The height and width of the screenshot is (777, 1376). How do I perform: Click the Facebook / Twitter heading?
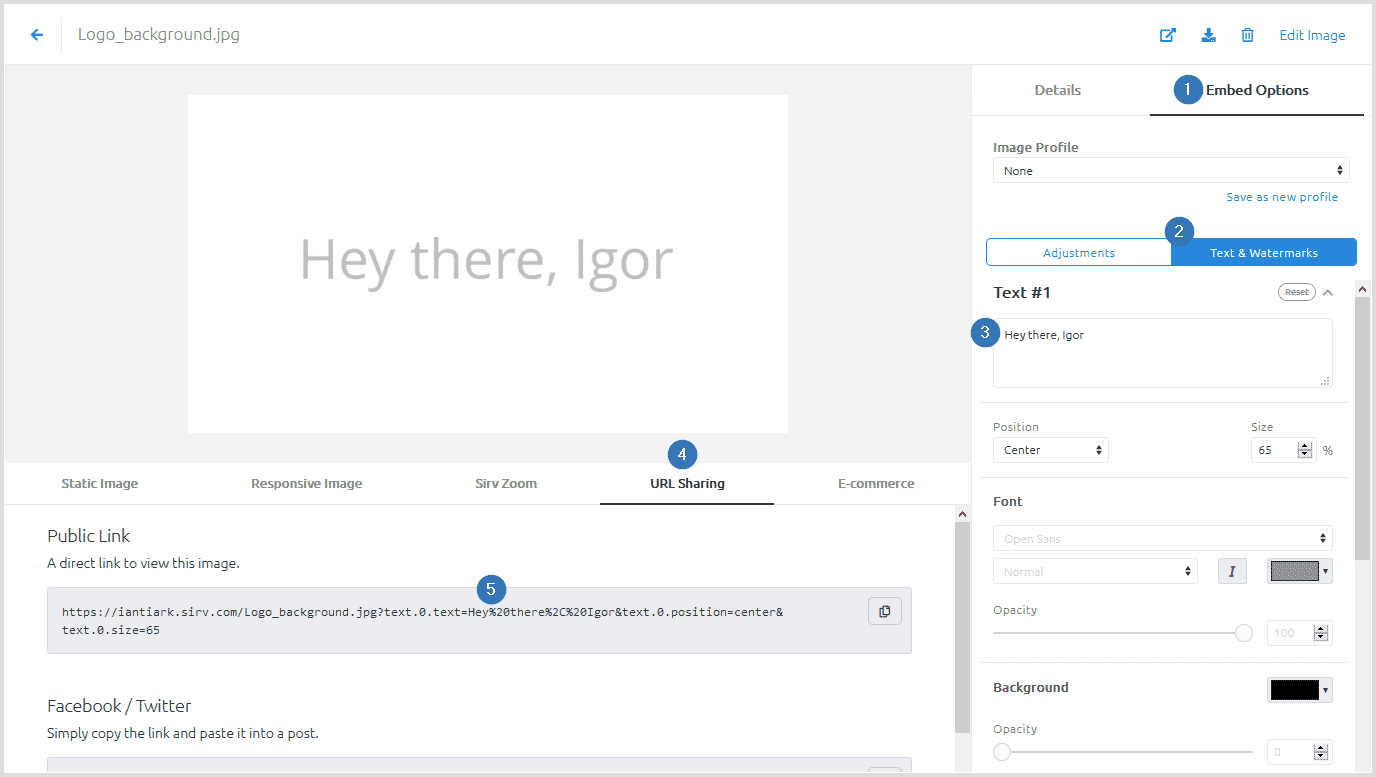pyautogui.click(x=119, y=706)
